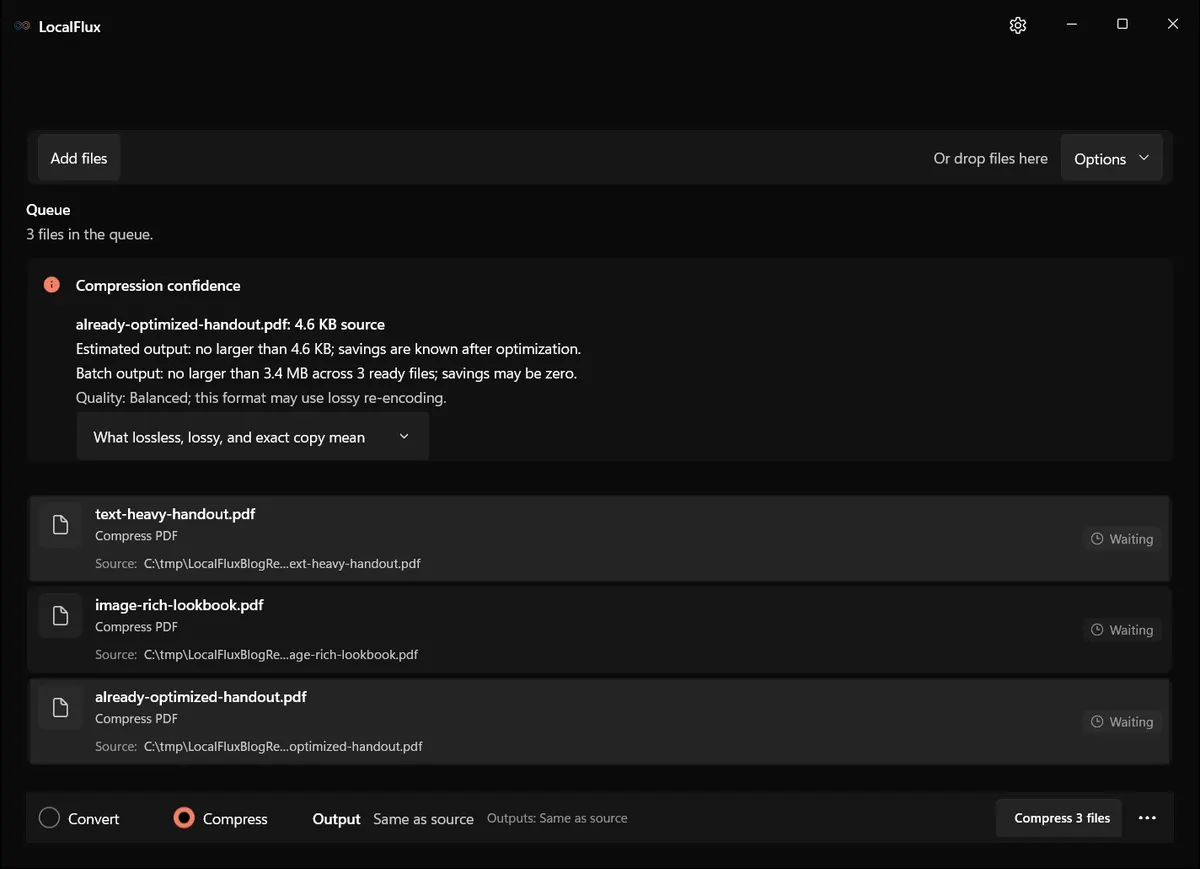
Task: Maximize the LocalFlux window
Action: tap(1122, 25)
